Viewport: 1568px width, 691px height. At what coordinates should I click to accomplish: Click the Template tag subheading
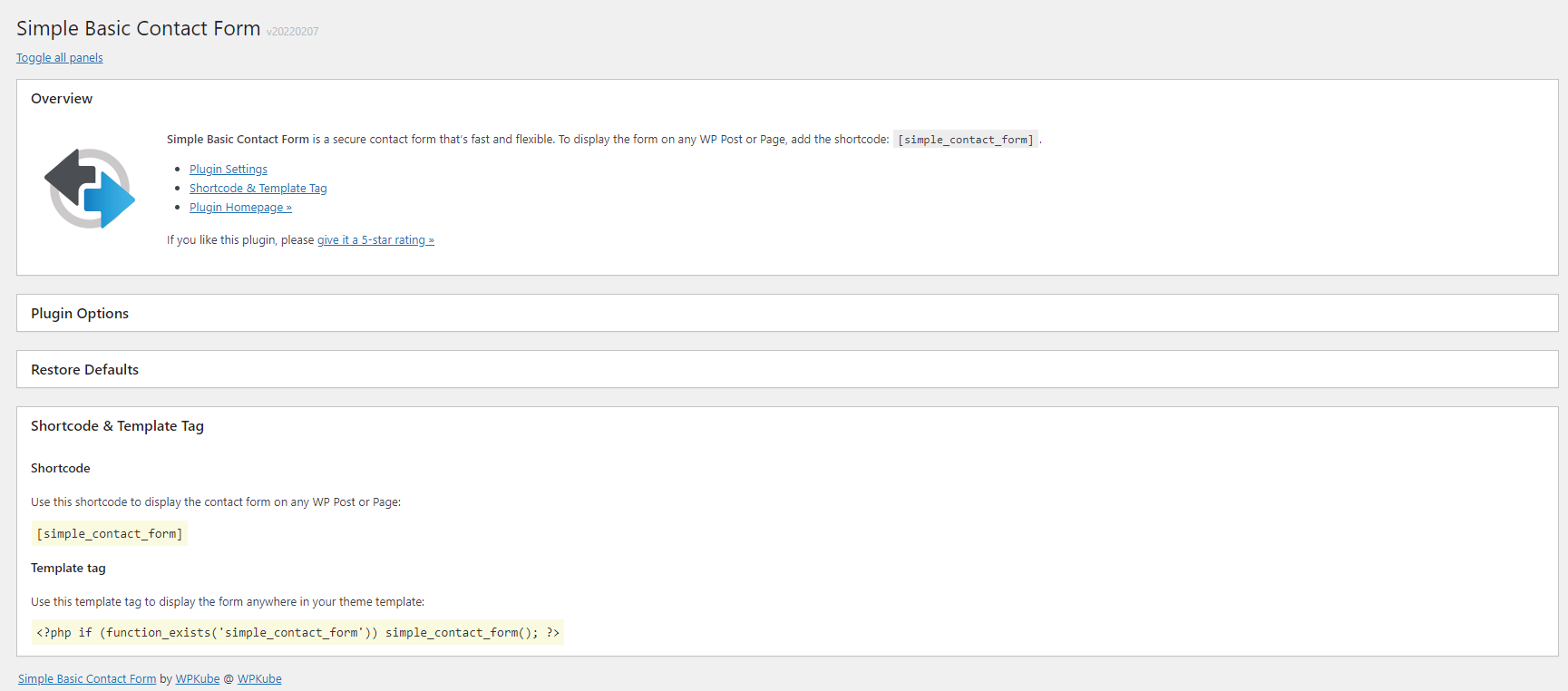pyautogui.click(x=68, y=569)
